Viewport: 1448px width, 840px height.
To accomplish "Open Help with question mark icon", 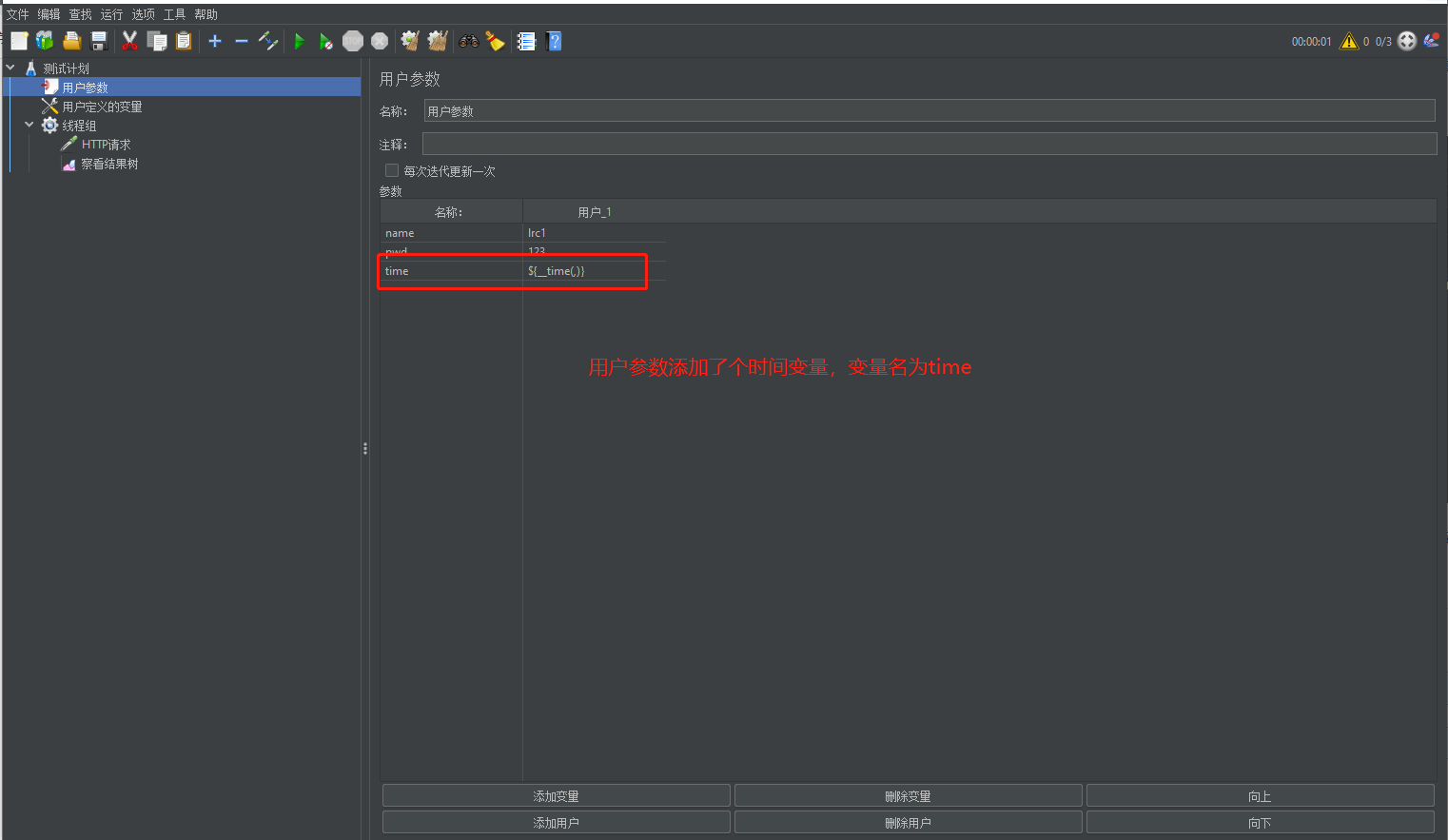I will pos(555,41).
